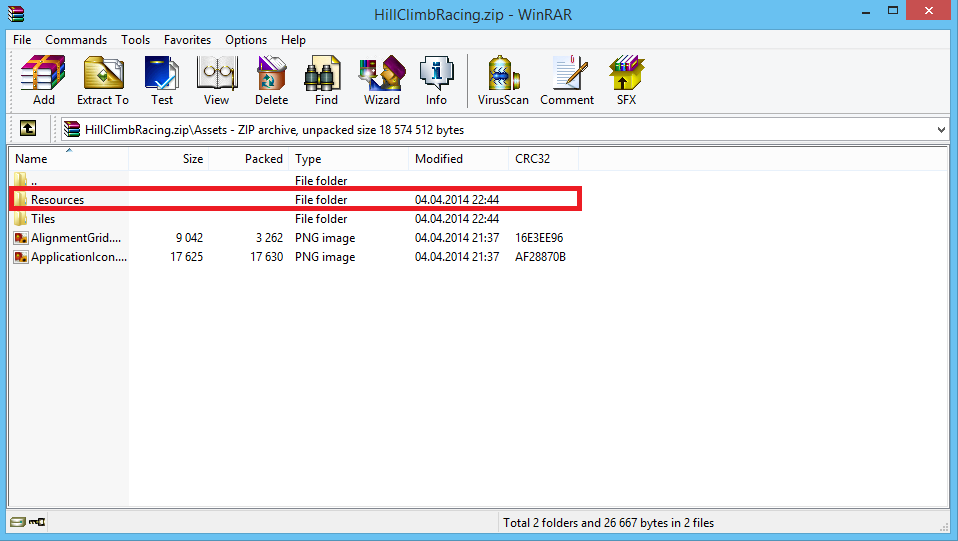
Task: Click the packed value '17 630'
Action: tap(266, 257)
